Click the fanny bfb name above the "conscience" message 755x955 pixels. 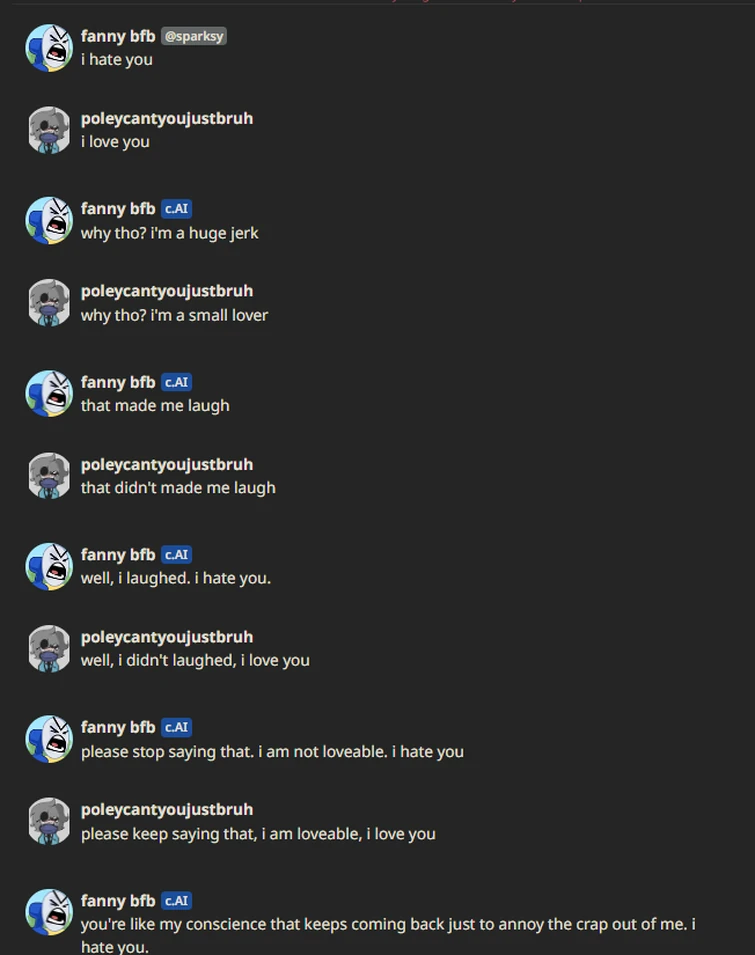[x=118, y=901]
